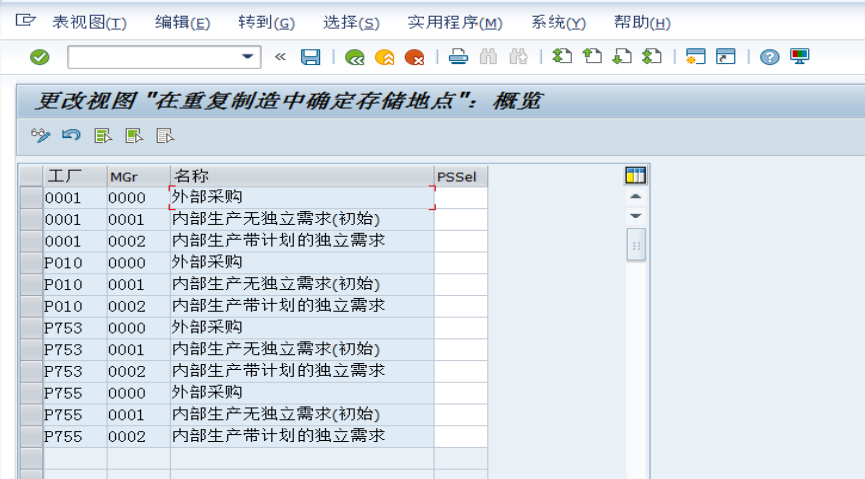Click the Find Next binoculars icon
The image size is (865, 479).
point(519,57)
